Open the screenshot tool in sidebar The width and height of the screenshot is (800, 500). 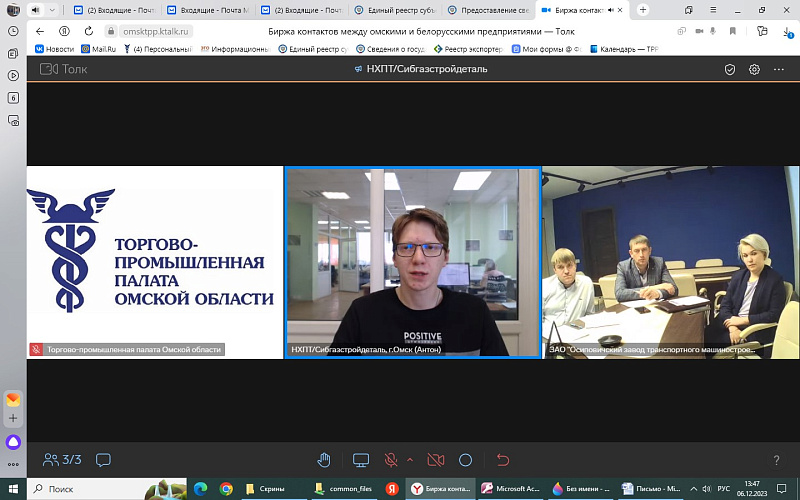[13, 120]
